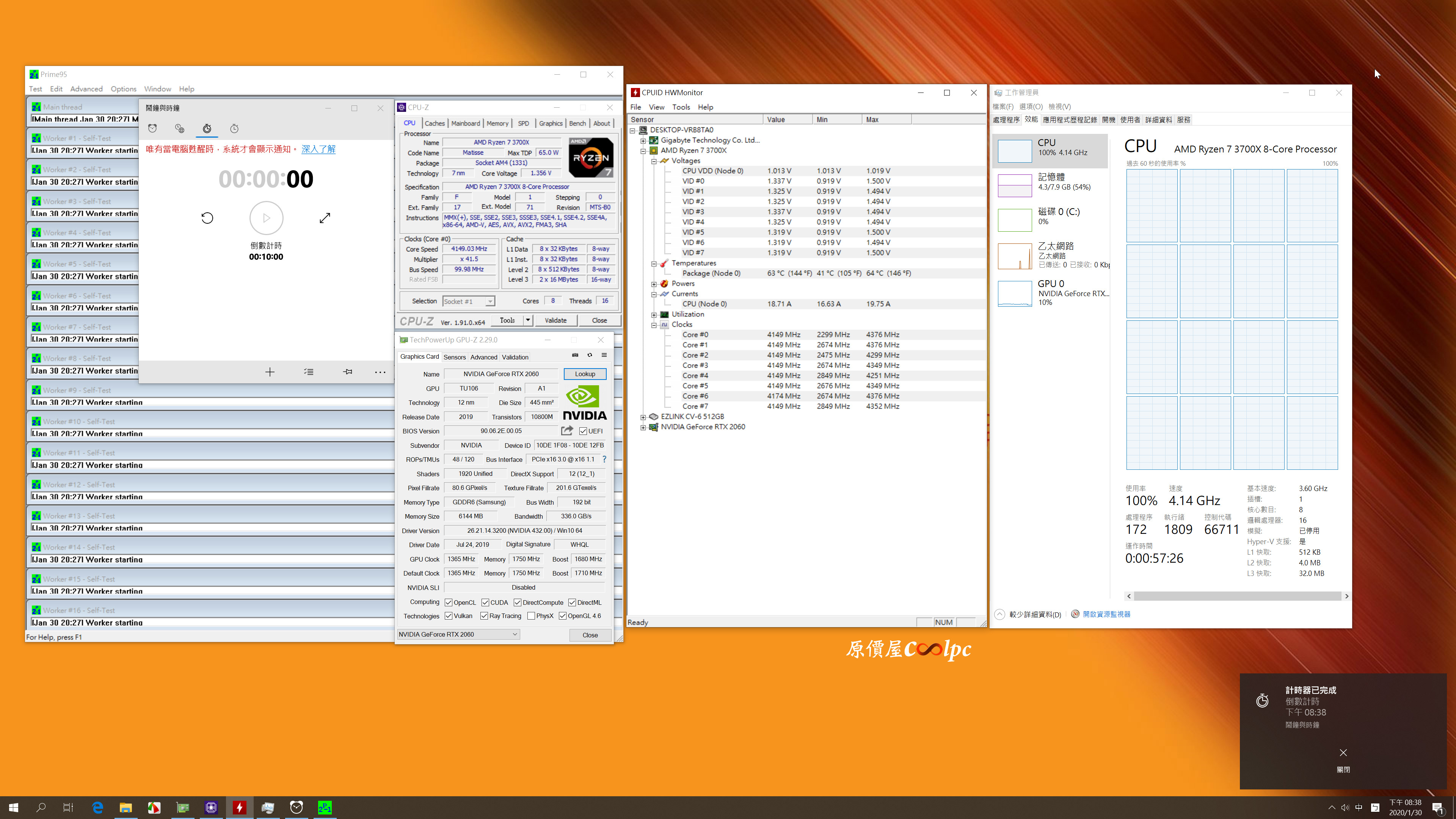Image resolution: width=1456 pixels, height=819 pixels.
Task: Click the select timers list icon
Action: click(309, 372)
